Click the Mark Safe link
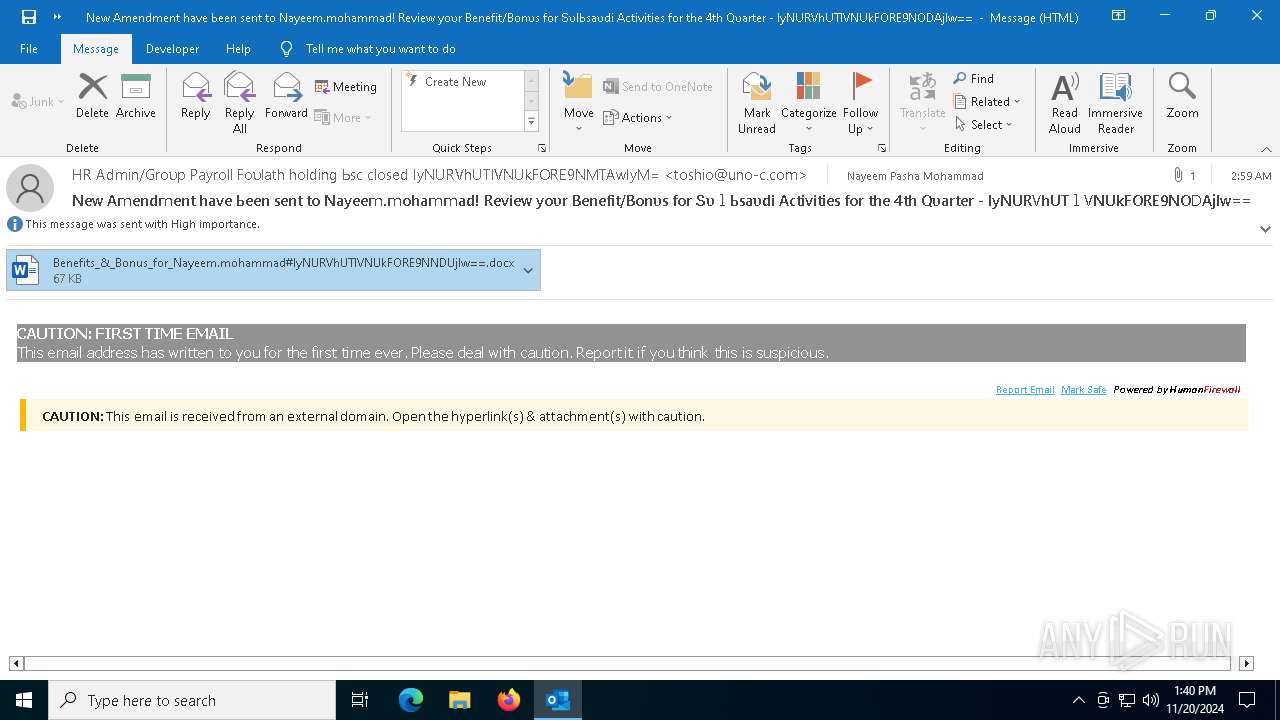This screenshot has width=1280, height=720. click(1084, 390)
